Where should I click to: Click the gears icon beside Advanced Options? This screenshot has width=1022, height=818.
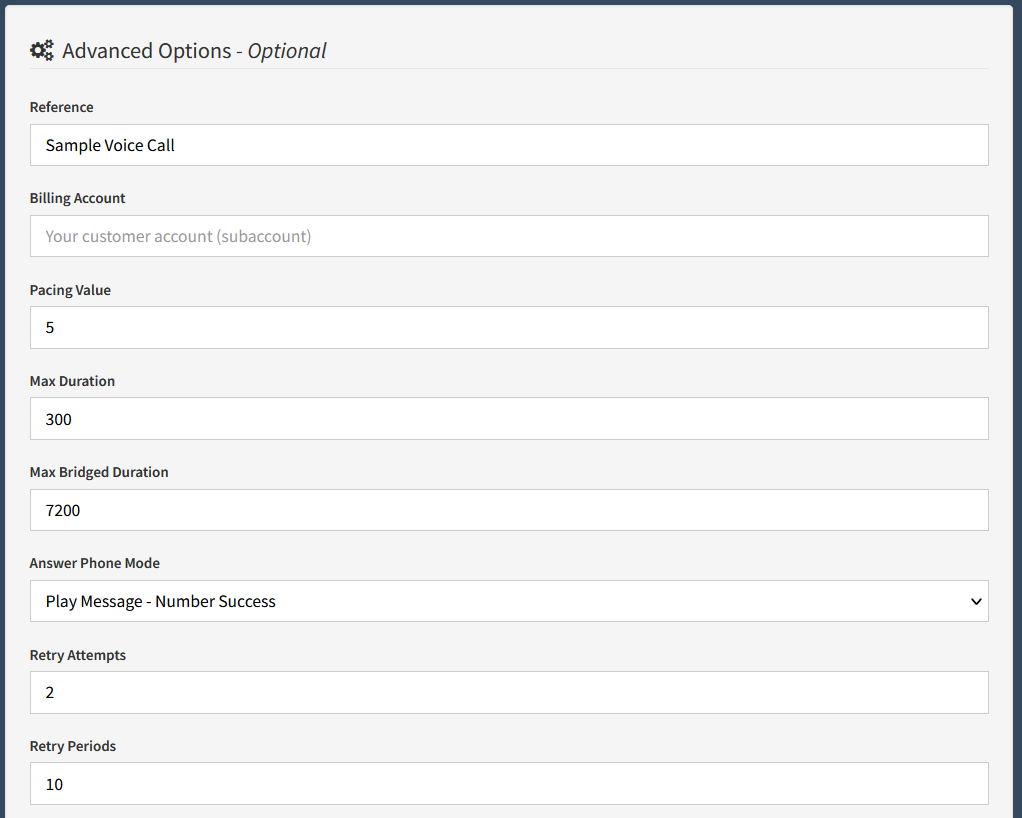41,49
